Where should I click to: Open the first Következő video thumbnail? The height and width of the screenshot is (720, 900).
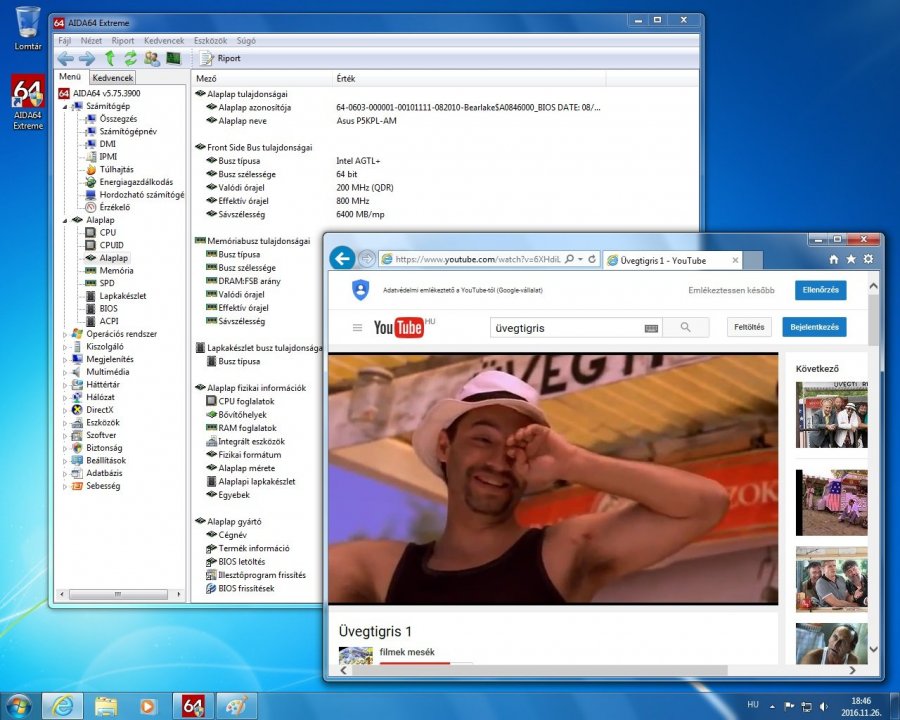[x=831, y=415]
